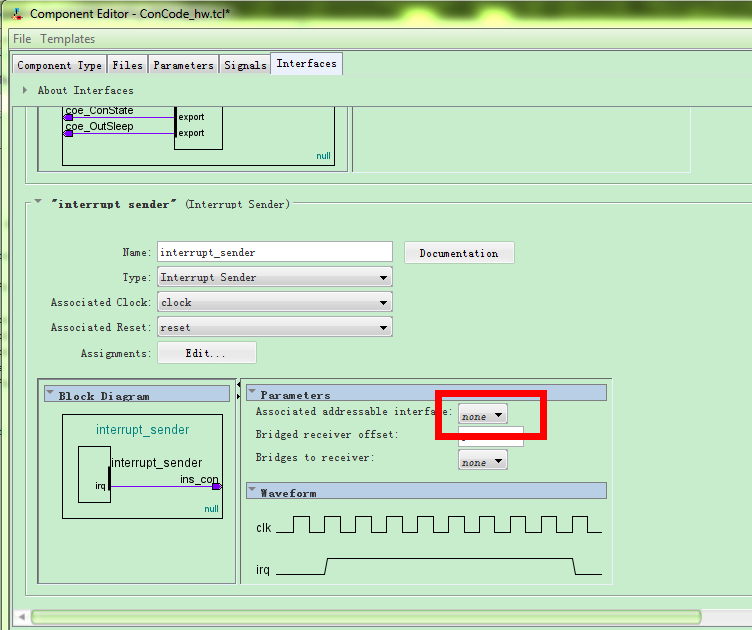
Task: Click the Bridged receiver offset field
Action: pos(491,436)
